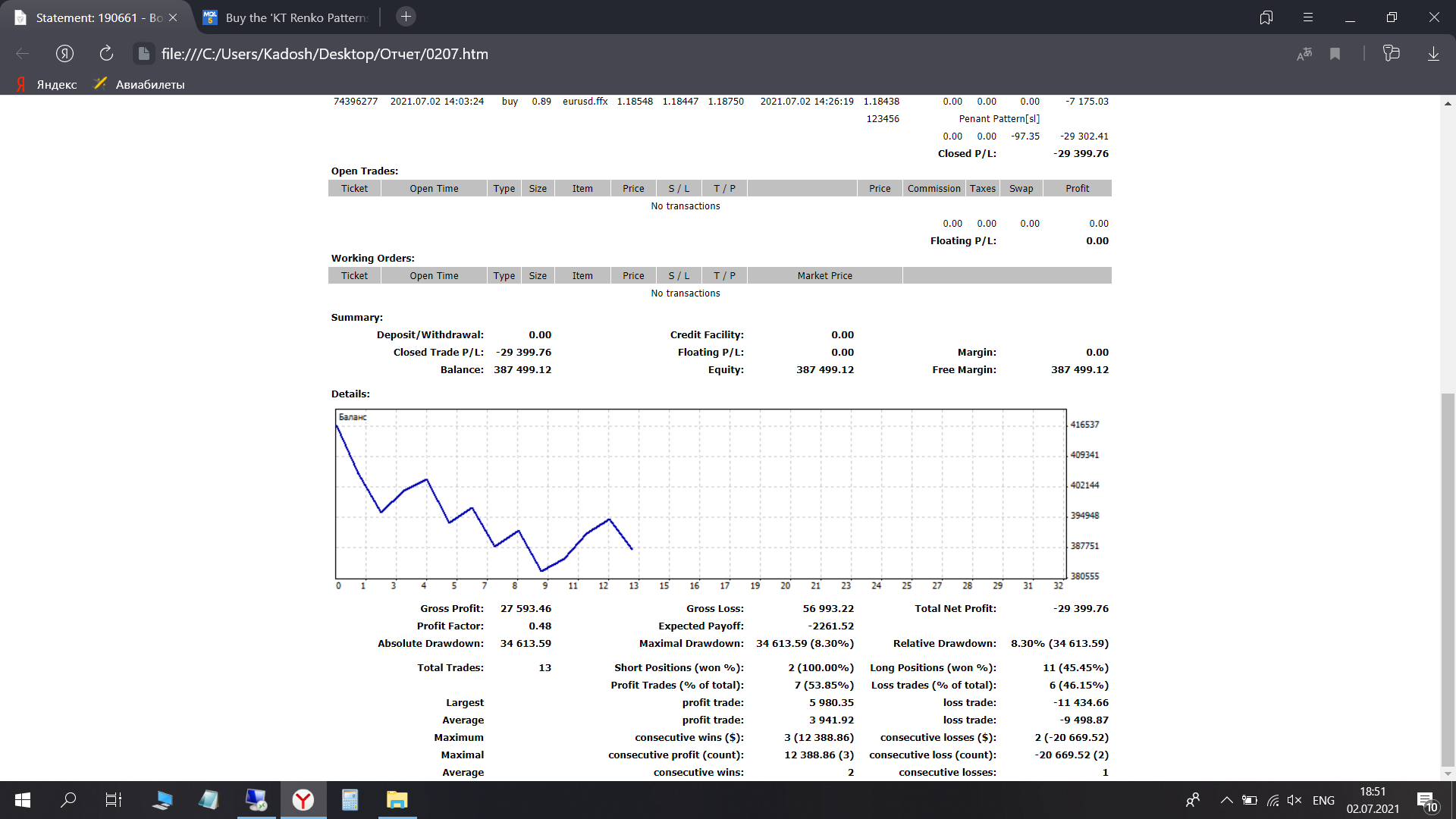The image size is (1456, 819).
Task: Close the Statement: 190661 tab
Action: (173, 17)
